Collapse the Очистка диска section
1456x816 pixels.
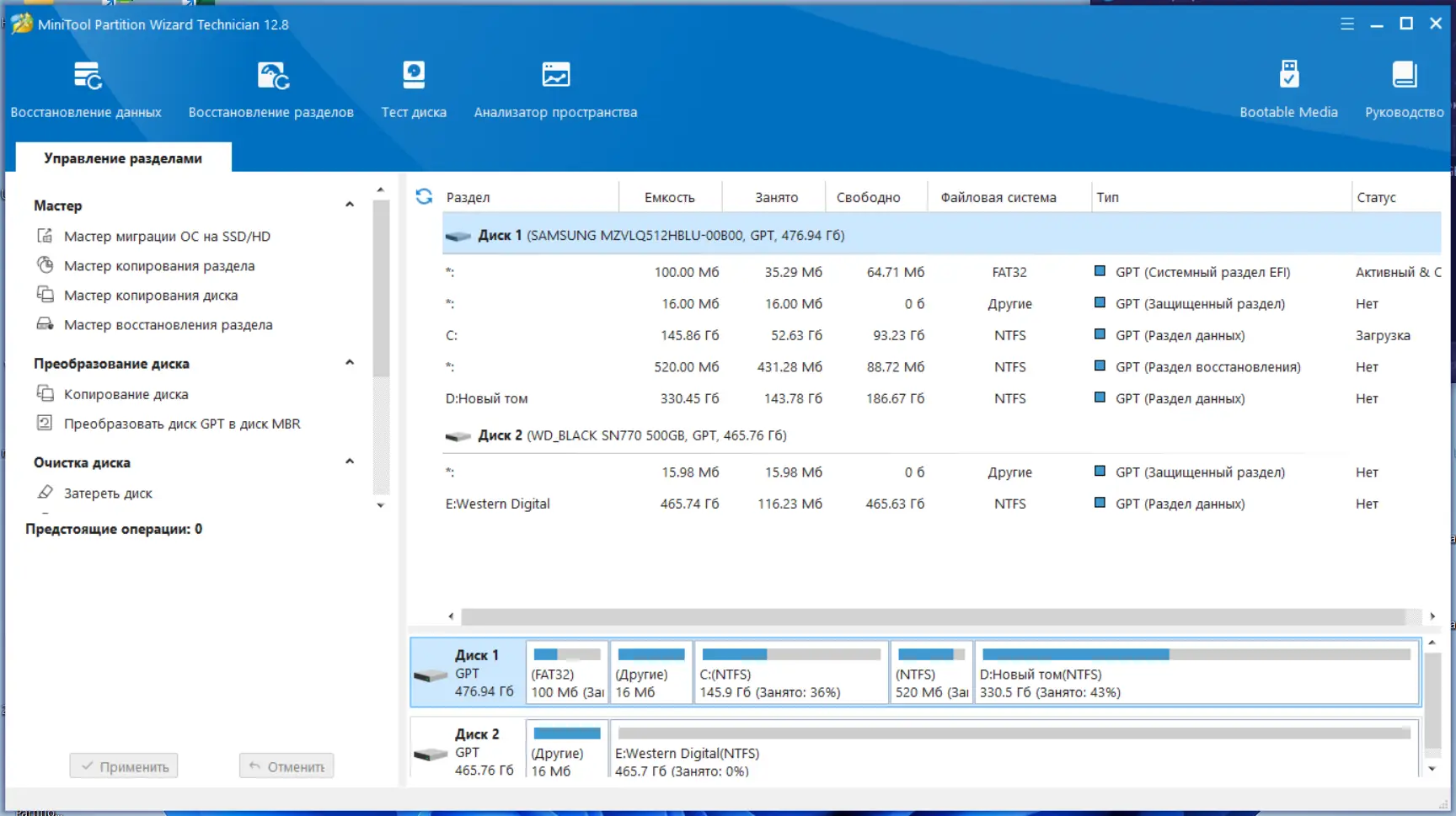pyautogui.click(x=350, y=461)
